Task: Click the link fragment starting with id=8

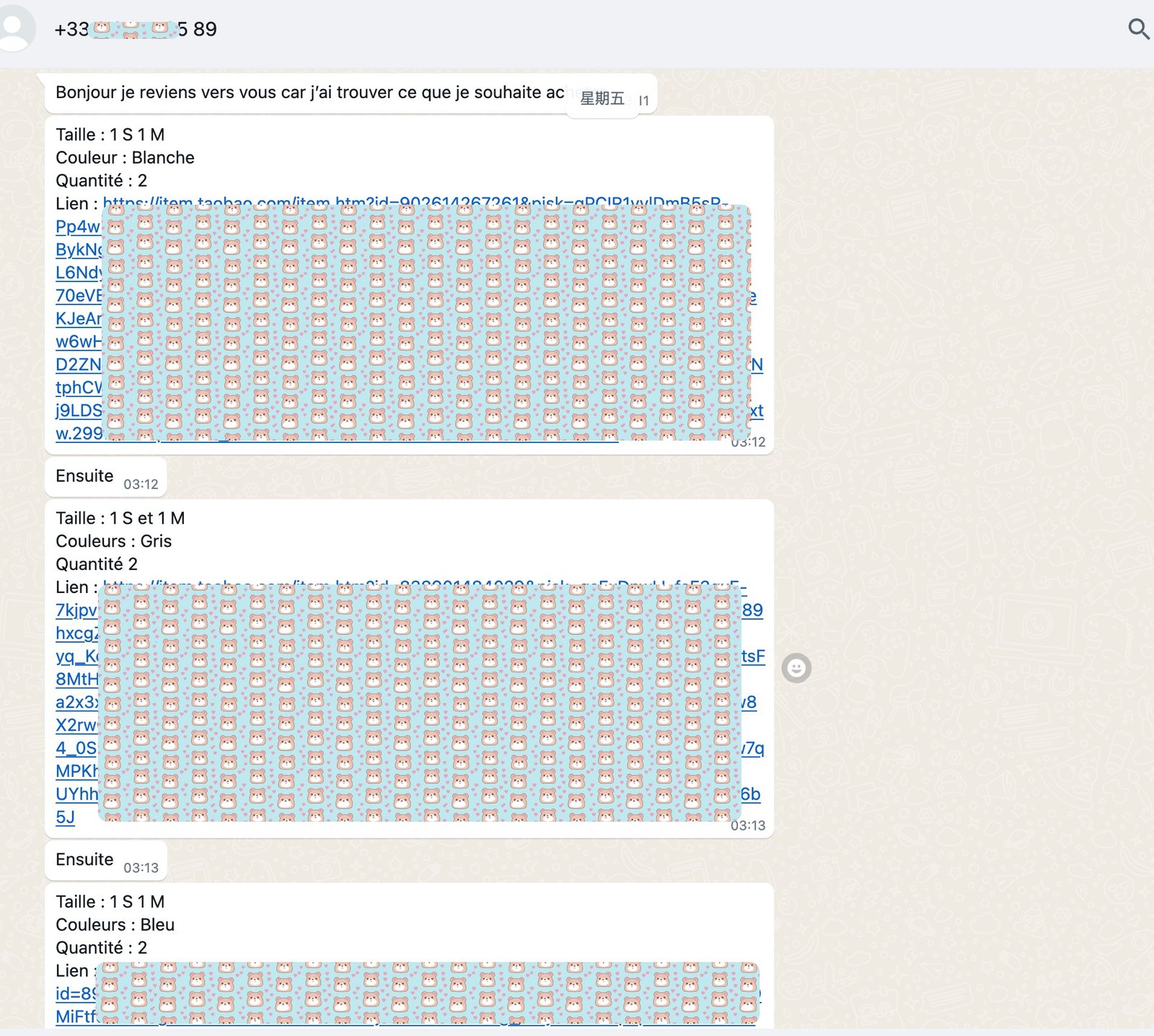Action: 74,993
